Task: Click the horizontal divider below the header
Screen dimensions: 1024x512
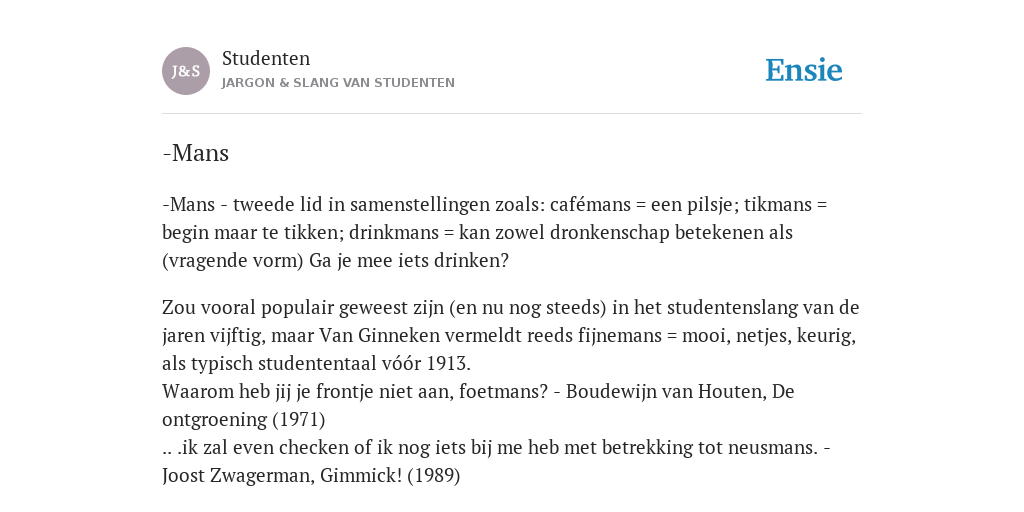Action: tap(512, 114)
